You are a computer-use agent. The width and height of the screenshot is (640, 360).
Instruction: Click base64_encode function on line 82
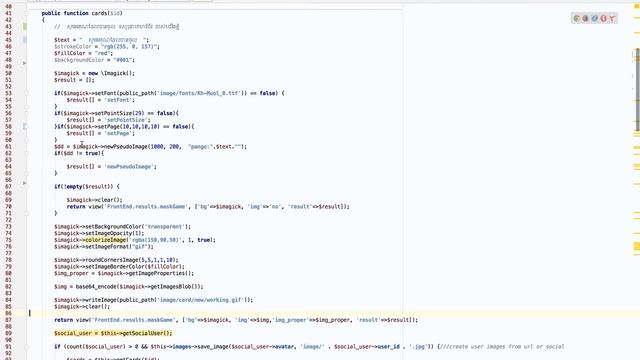(x=96, y=287)
